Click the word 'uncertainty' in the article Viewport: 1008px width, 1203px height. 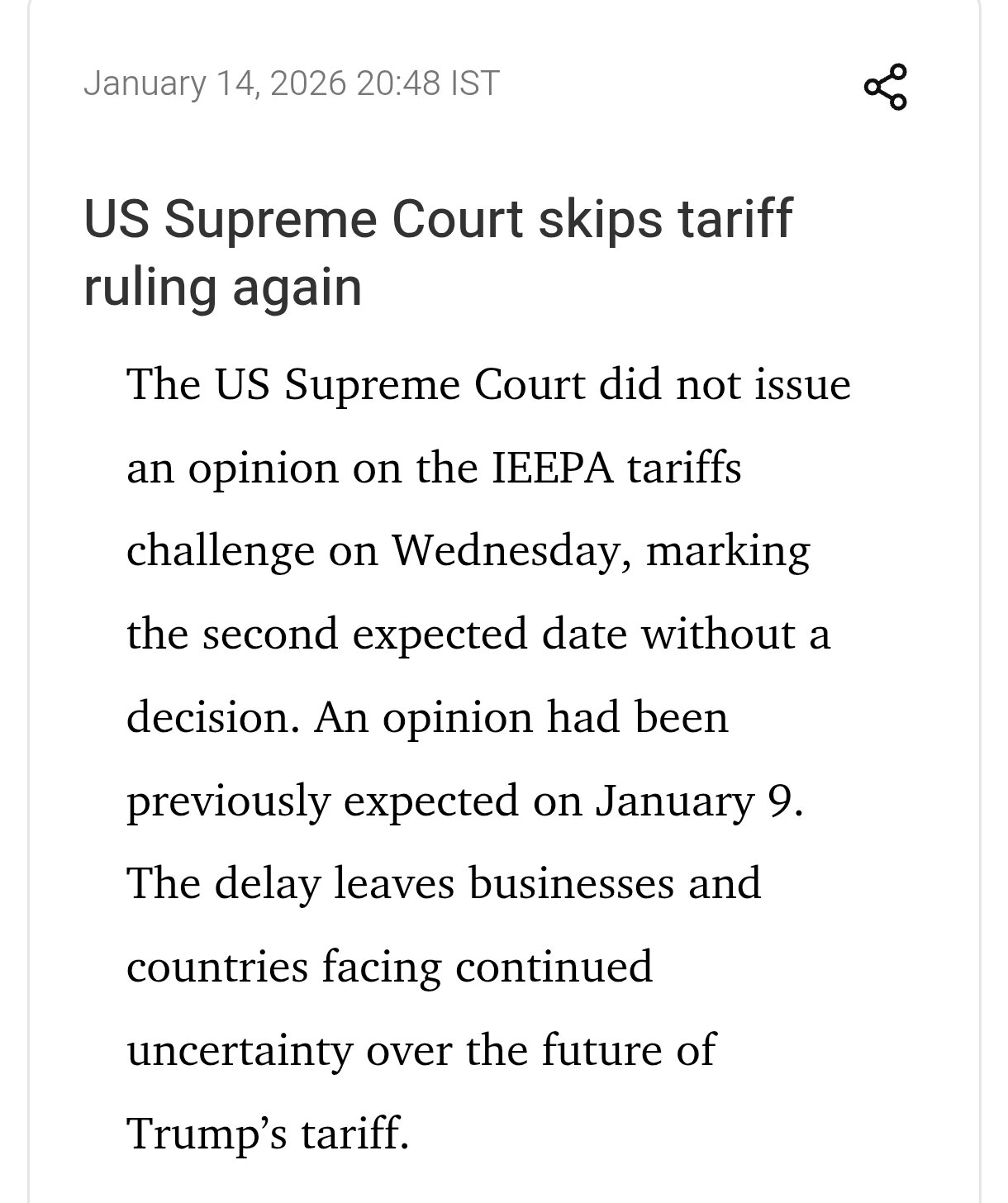[x=239, y=1050]
